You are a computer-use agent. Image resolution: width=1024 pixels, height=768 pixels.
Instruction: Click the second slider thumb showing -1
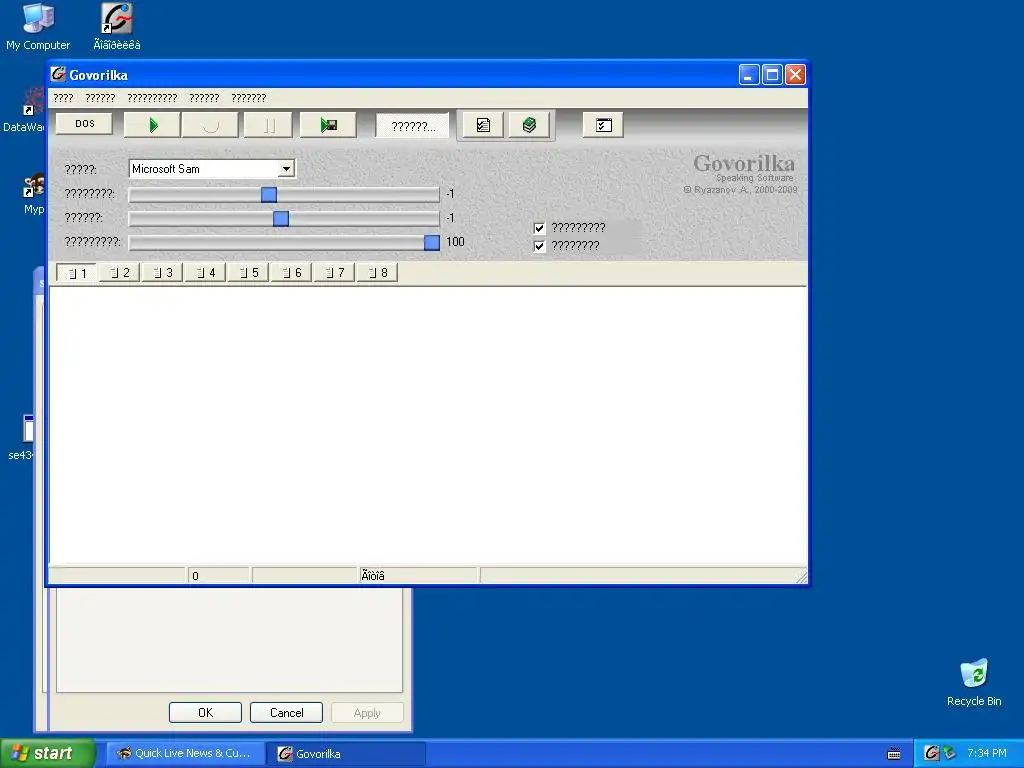tap(281, 219)
